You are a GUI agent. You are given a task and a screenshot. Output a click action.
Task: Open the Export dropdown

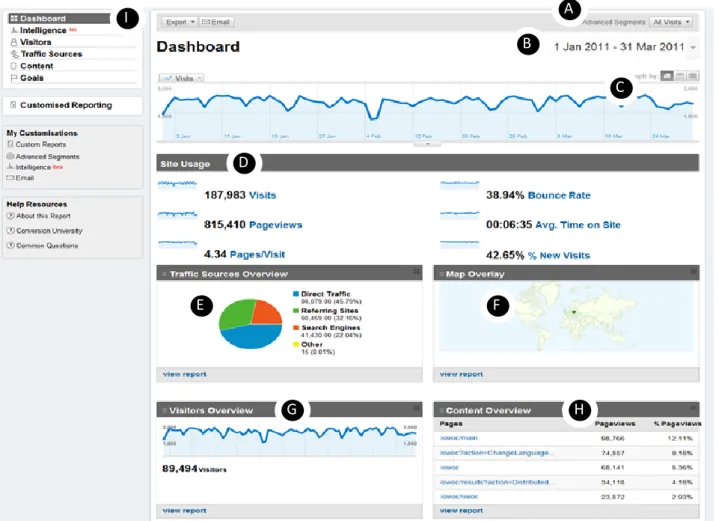tap(180, 22)
